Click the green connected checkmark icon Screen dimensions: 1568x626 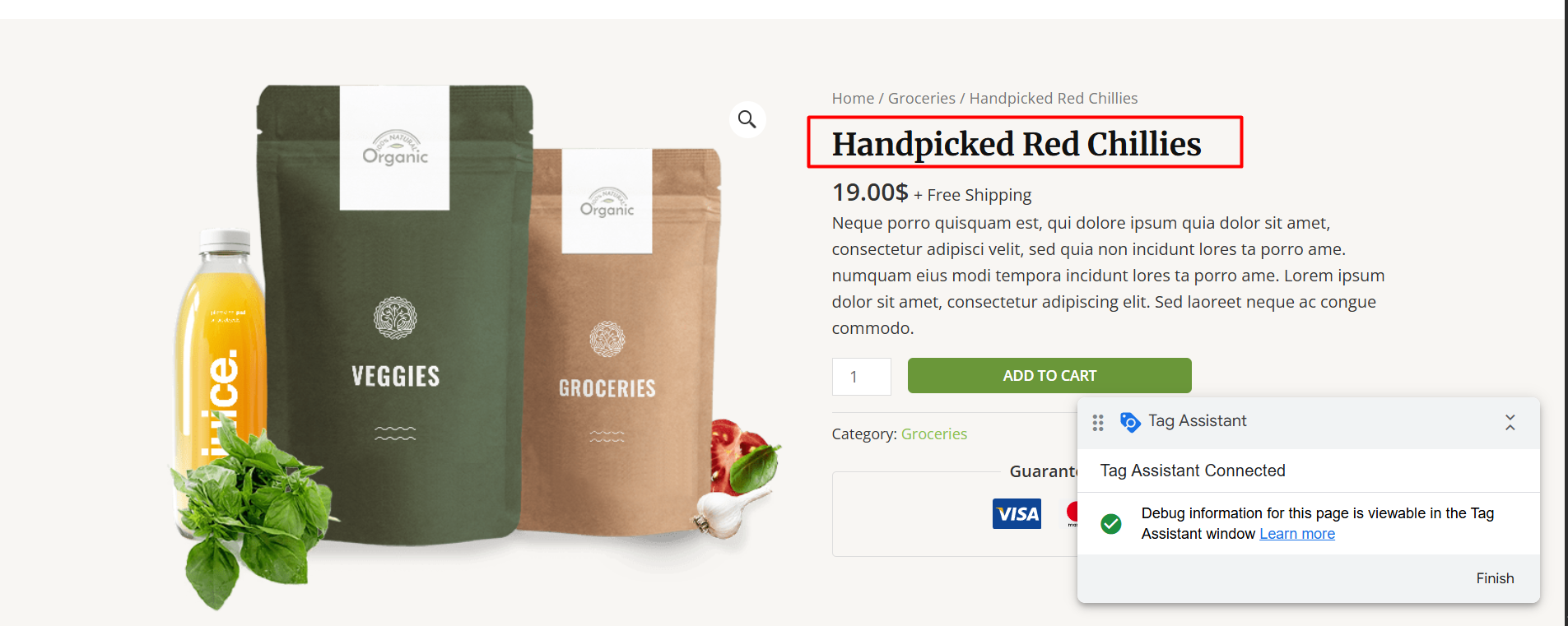tap(1111, 523)
